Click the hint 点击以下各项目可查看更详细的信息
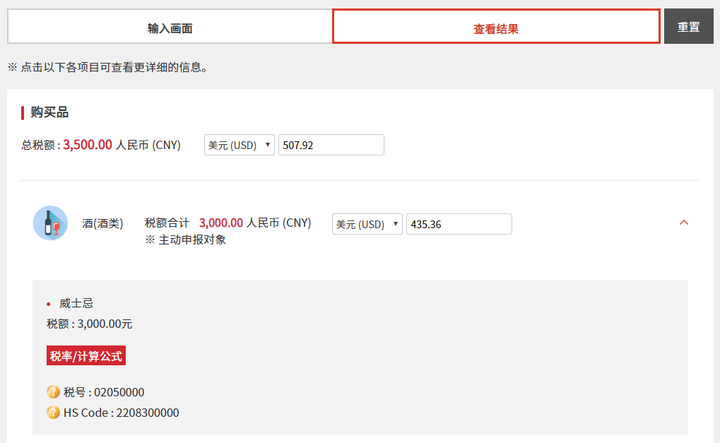 pos(108,67)
